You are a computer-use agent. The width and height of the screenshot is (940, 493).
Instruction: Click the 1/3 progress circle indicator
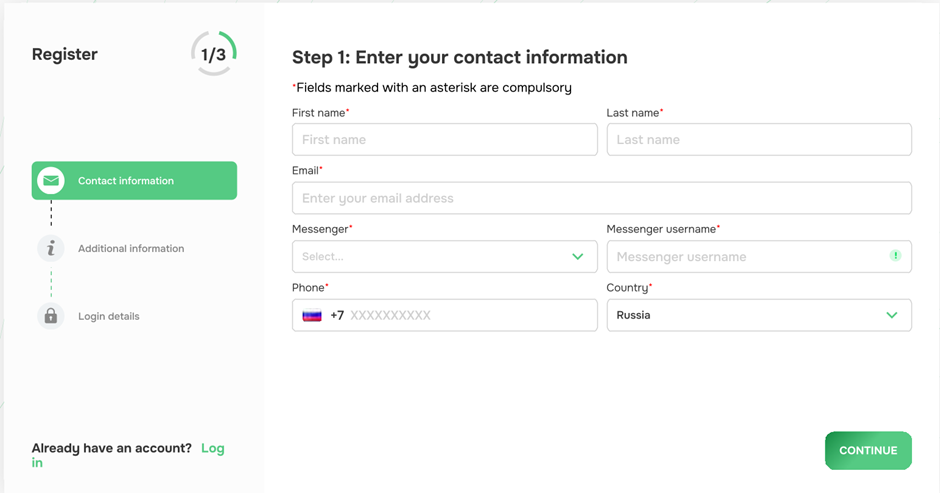click(213, 54)
